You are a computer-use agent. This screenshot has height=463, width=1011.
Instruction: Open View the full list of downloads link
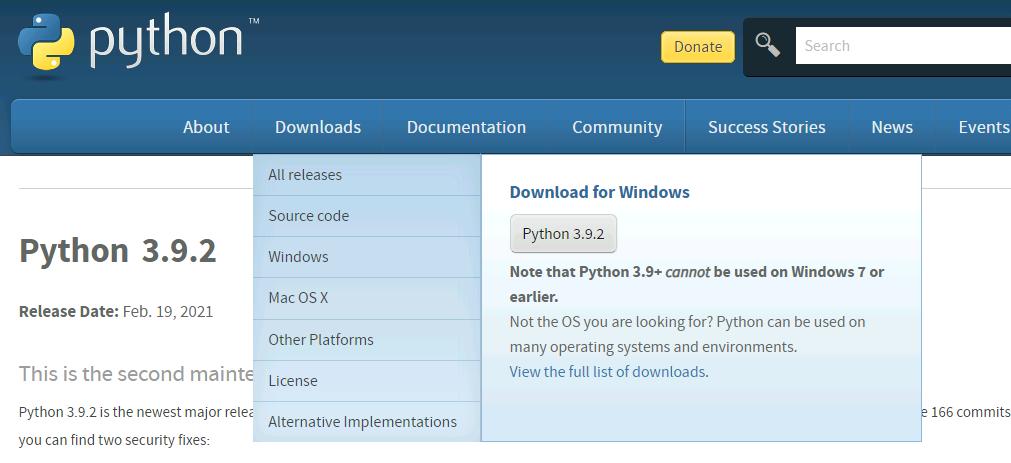coord(607,372)
